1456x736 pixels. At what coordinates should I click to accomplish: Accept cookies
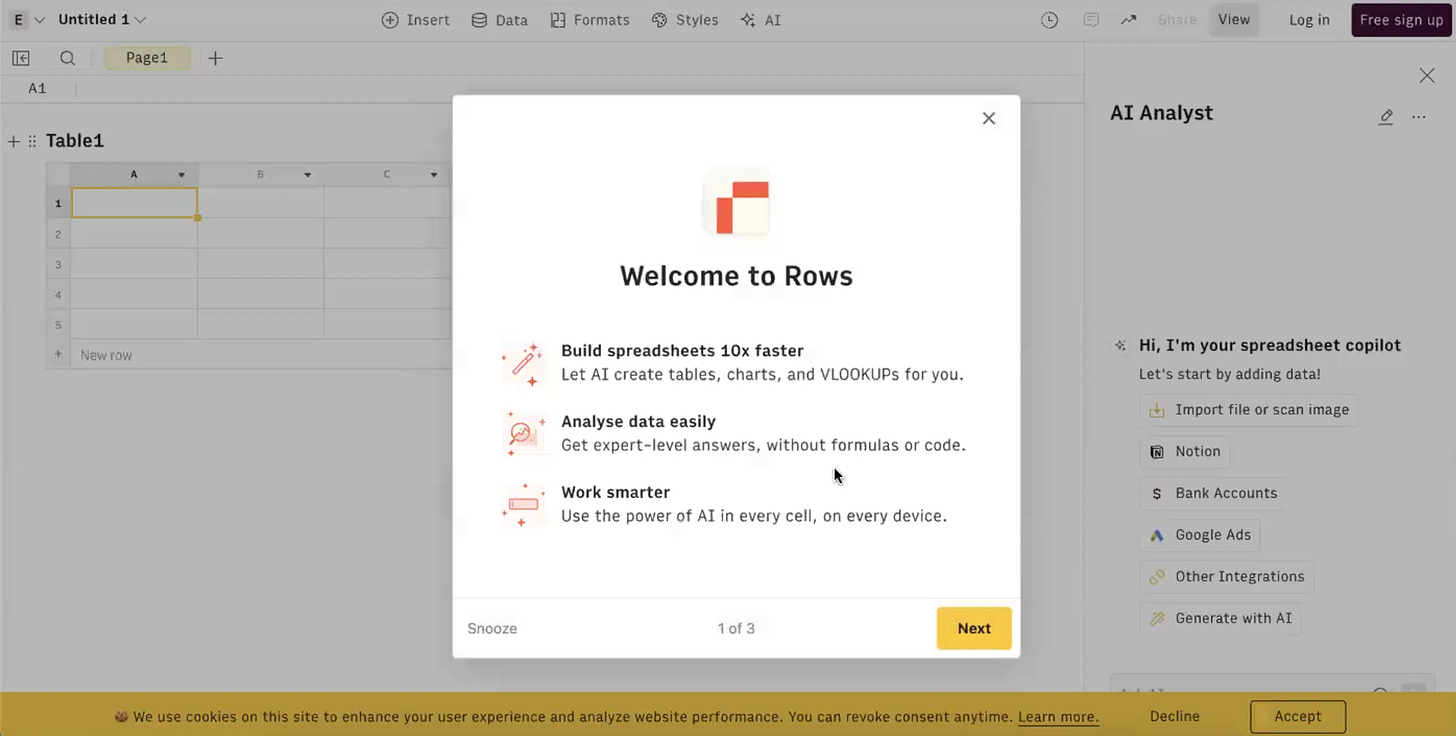tap(1298, 716)
